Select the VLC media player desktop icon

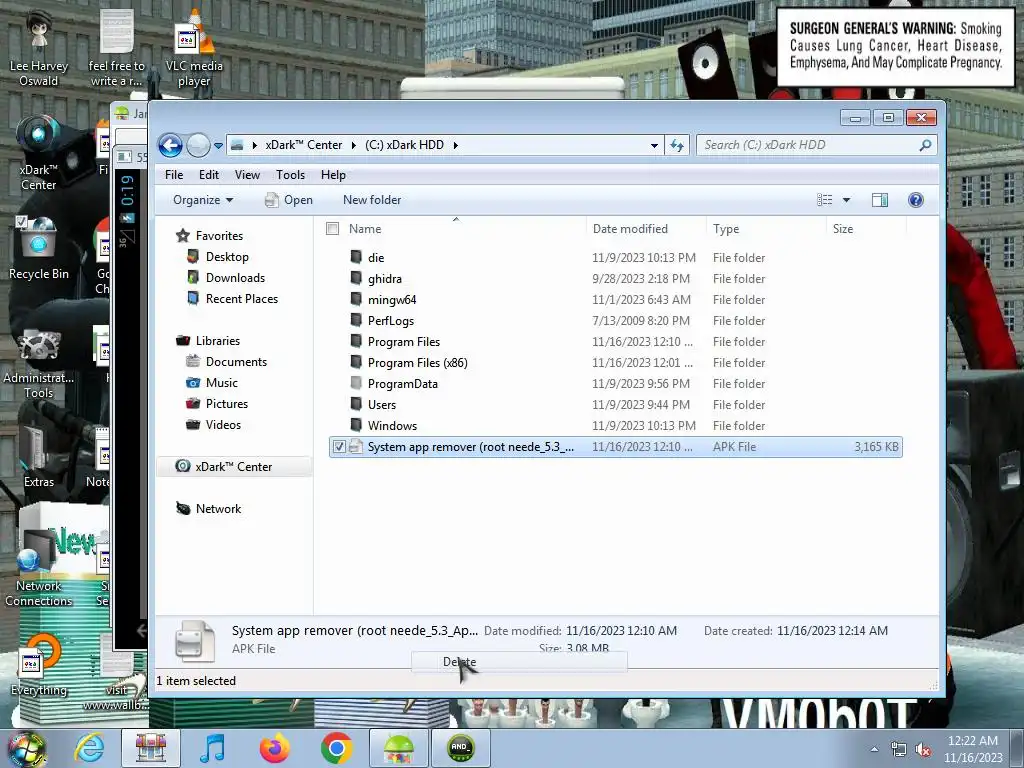193,51
